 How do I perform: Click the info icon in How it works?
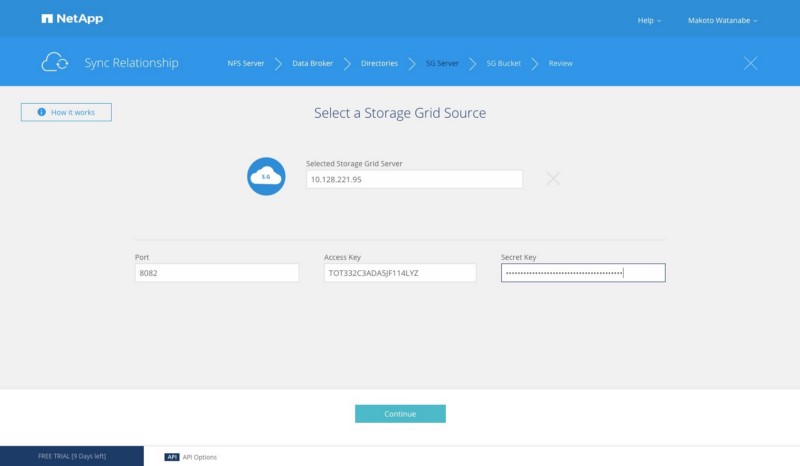42,113
